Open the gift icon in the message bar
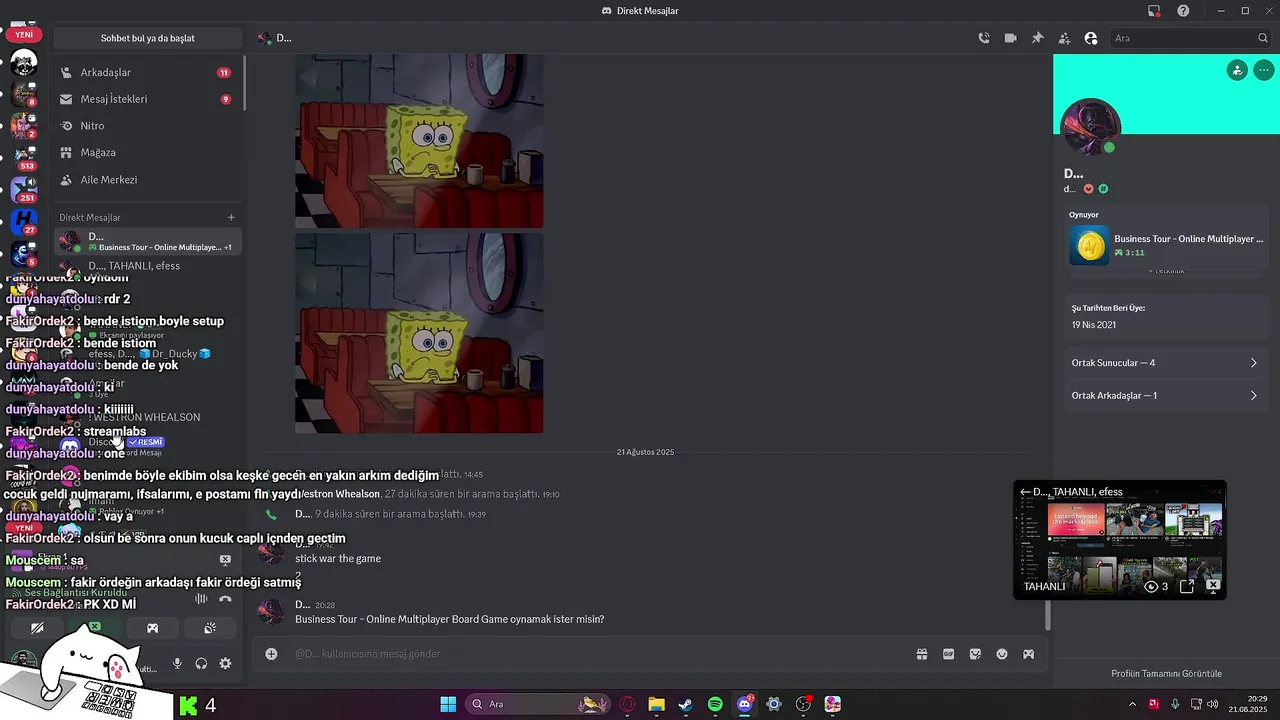This screenshot has height=720, width=1280. [922, 654]
